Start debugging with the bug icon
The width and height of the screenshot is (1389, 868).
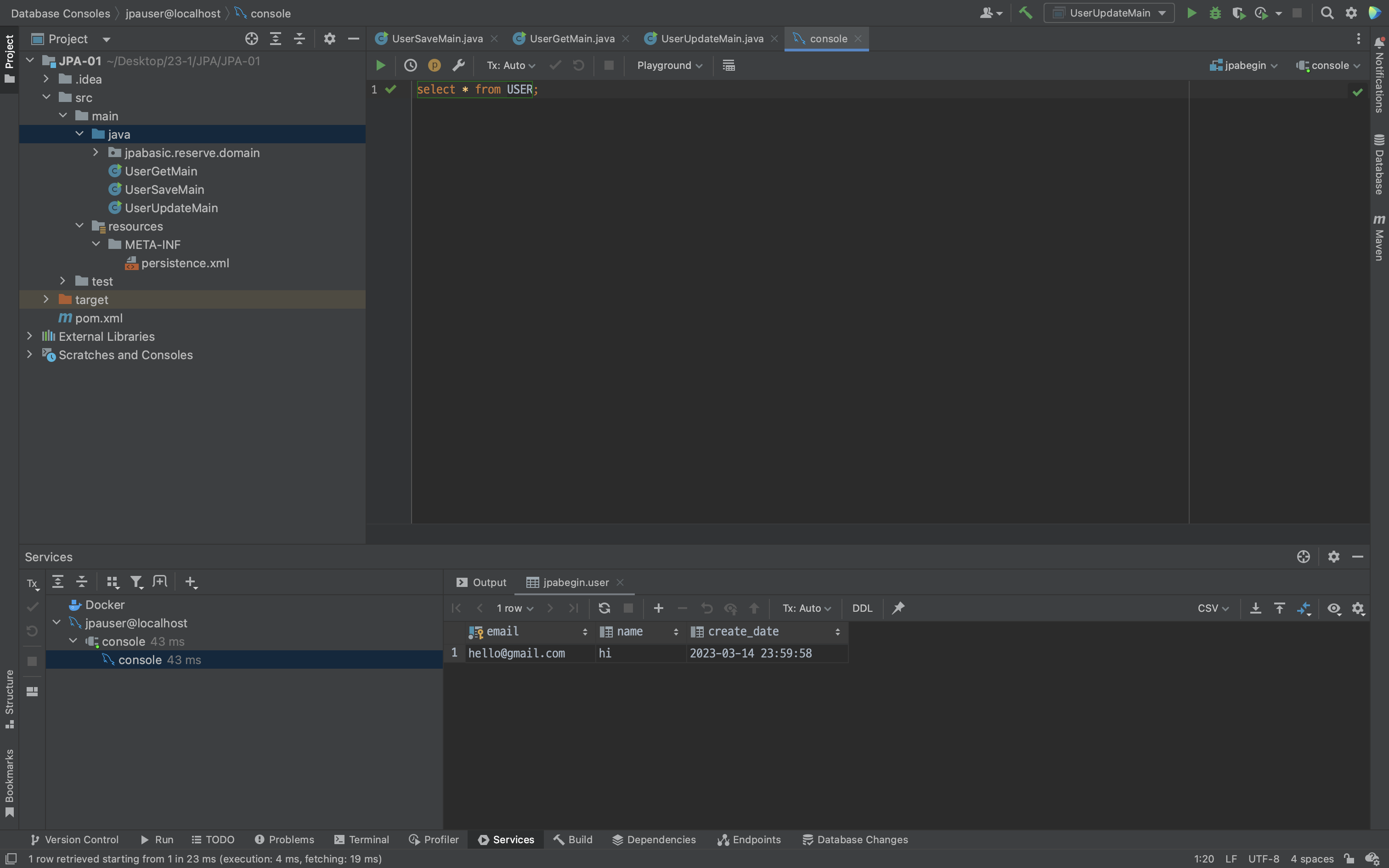click(x=1214, y=13)
